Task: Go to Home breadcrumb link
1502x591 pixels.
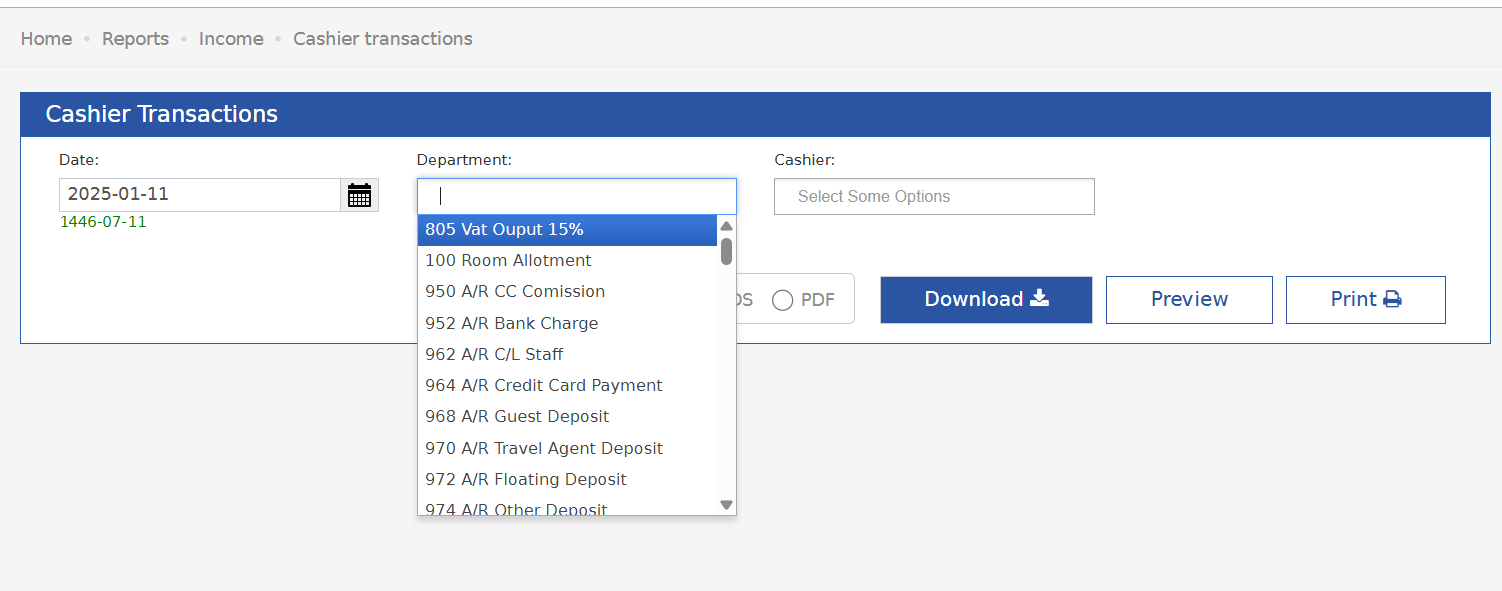Action: coord(46,39)
